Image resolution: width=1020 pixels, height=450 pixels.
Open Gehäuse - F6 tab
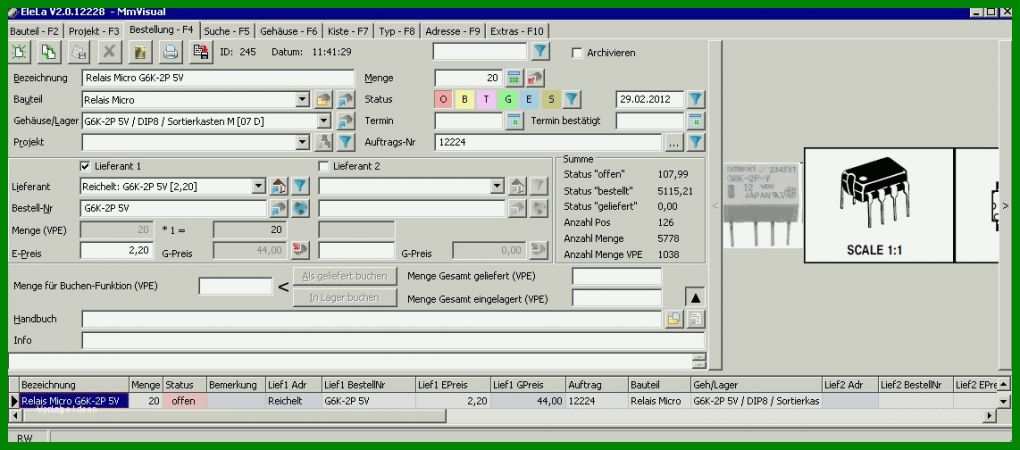(x=289, y=31)
